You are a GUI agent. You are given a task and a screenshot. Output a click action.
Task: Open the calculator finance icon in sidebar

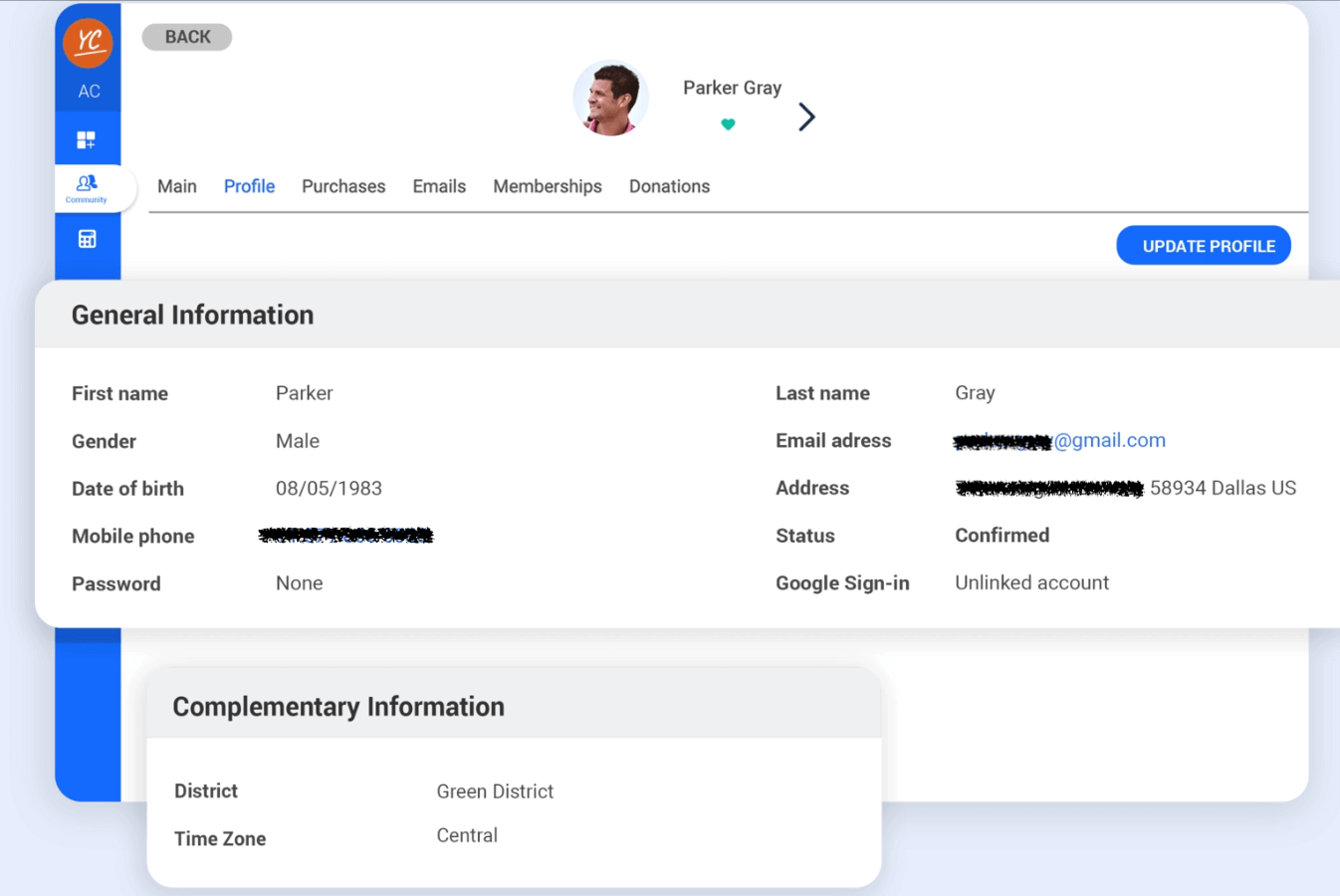point(88,238)
